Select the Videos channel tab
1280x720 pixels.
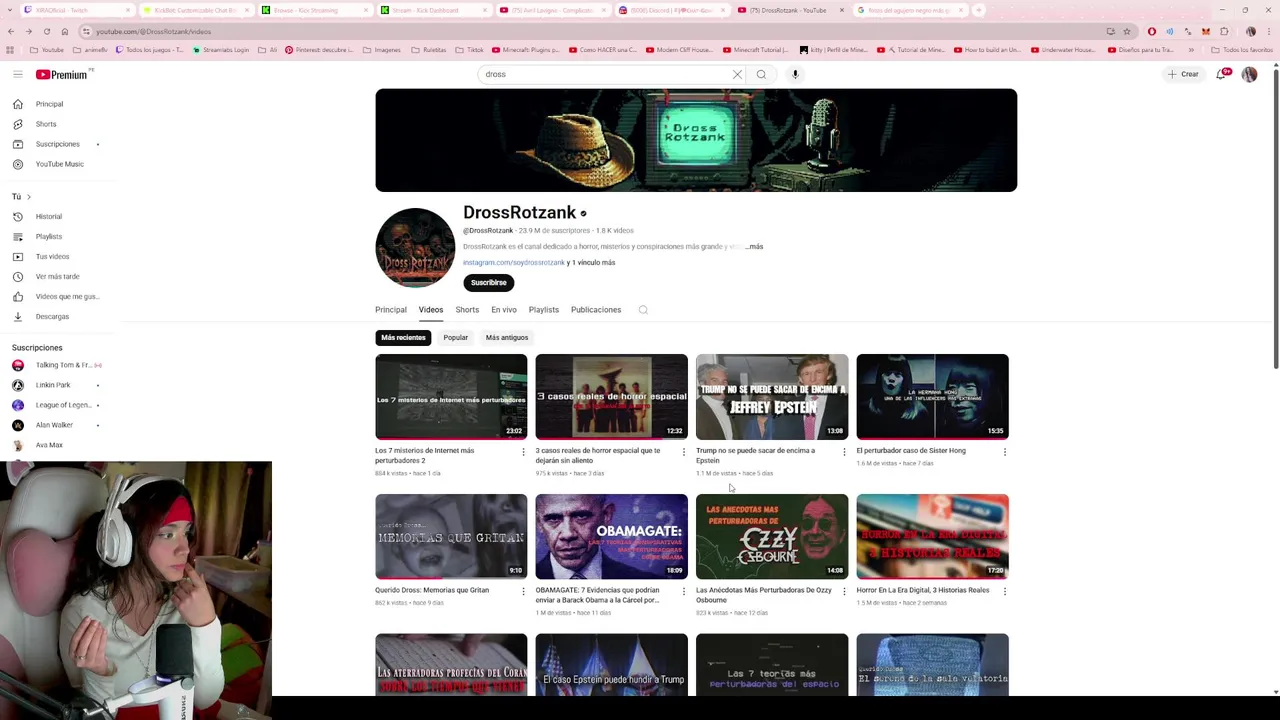coord(431,310)
